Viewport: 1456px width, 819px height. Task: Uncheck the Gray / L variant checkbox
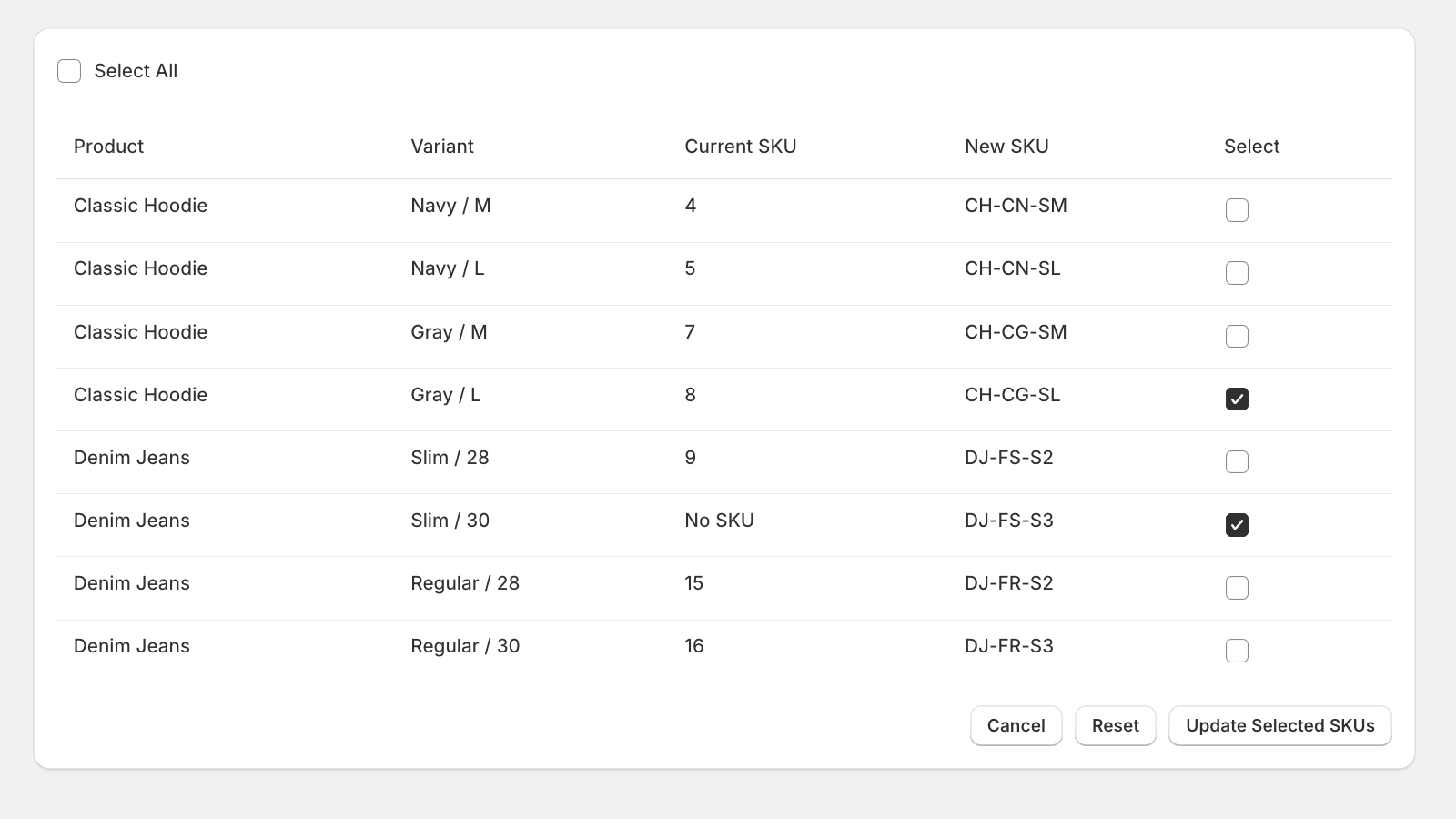(1237, 399)
